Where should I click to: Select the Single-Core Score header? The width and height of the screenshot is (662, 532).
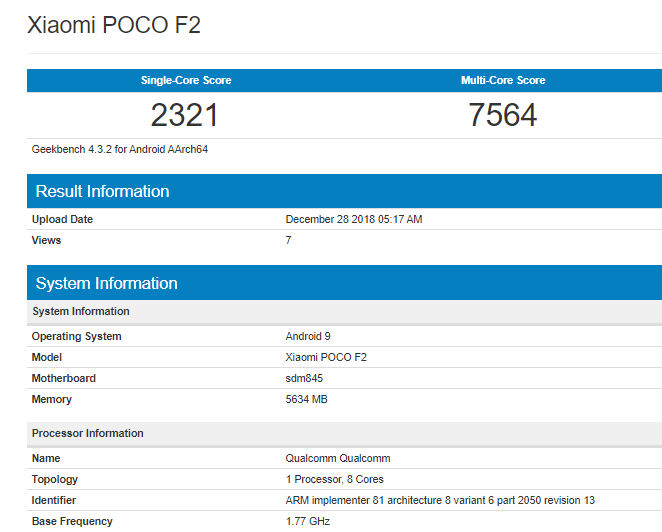click(x=186, y=80)
